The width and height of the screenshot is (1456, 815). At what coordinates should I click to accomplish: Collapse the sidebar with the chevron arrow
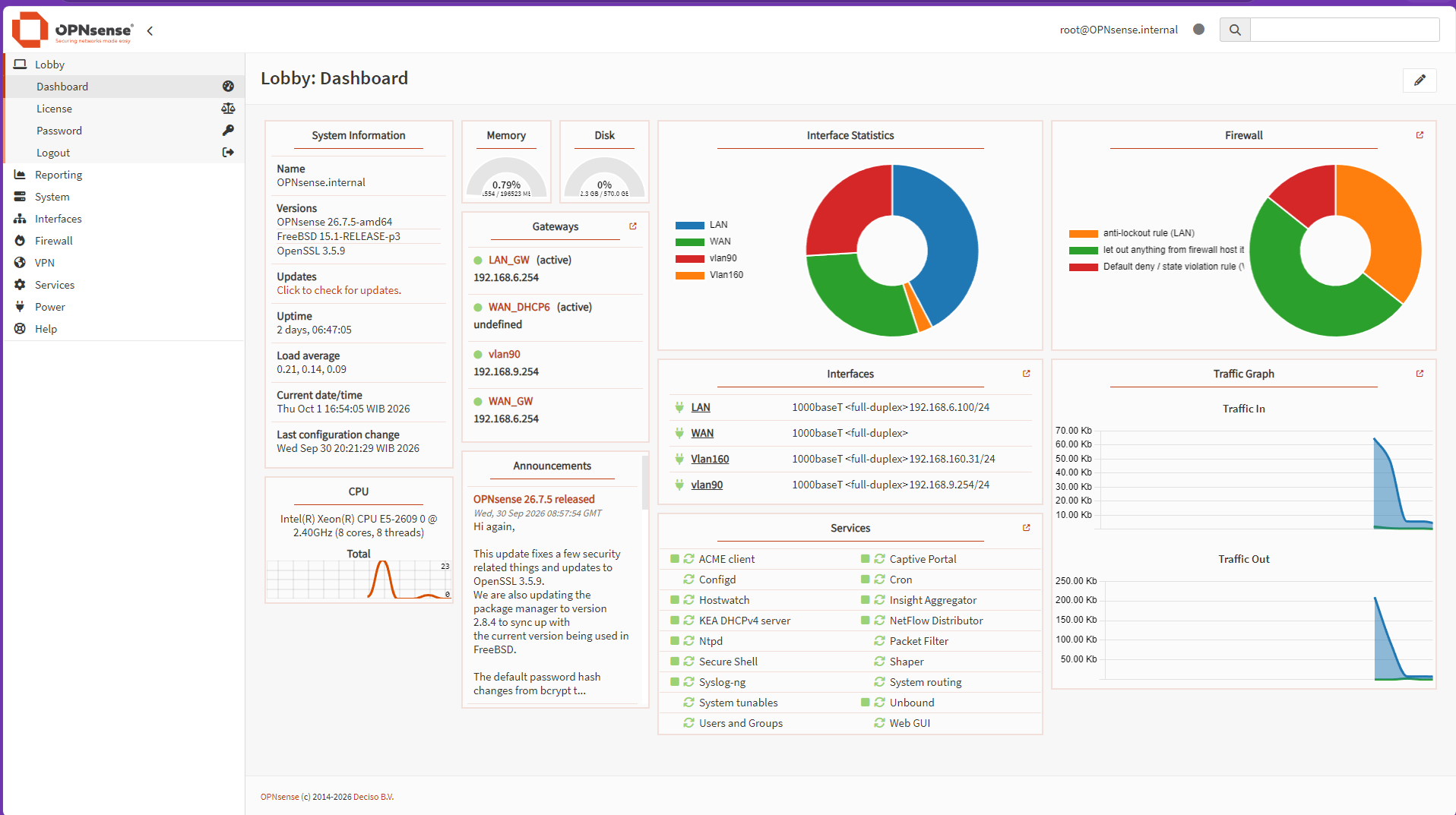coord(150,31)
